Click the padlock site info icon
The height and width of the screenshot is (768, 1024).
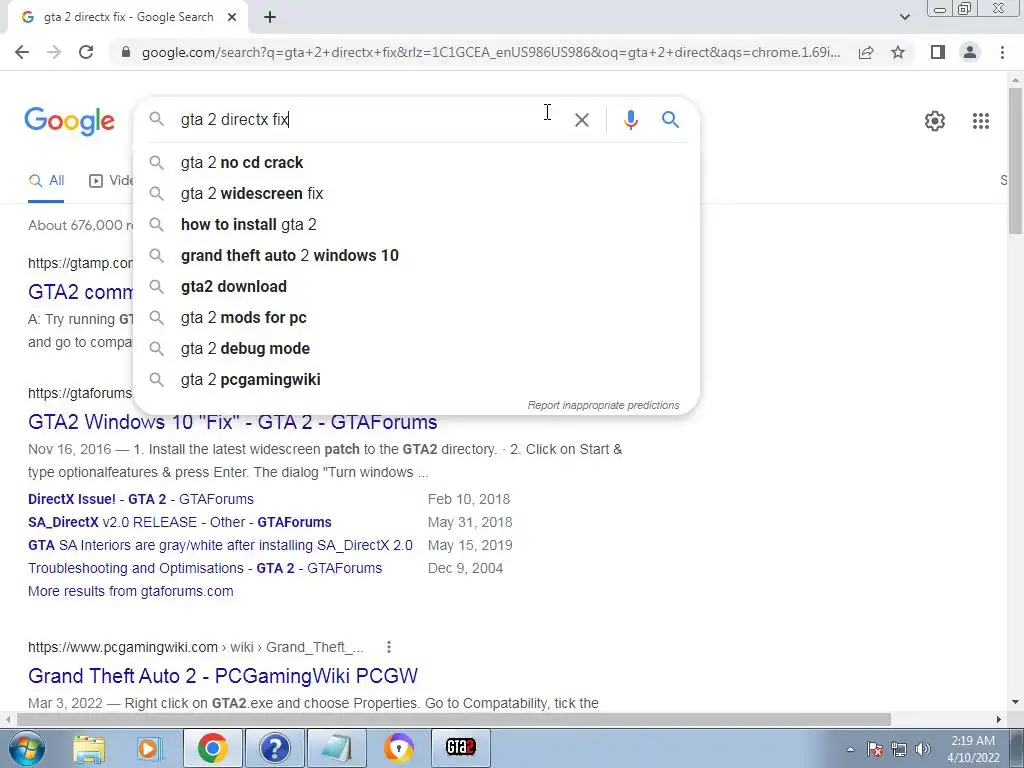(x=125, y=52)
